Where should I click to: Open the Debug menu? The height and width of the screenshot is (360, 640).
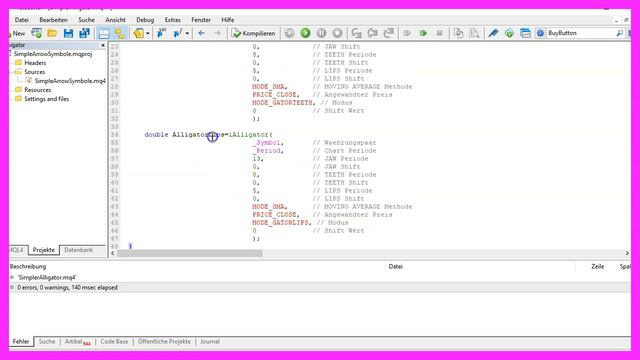(x=145, y=20)
